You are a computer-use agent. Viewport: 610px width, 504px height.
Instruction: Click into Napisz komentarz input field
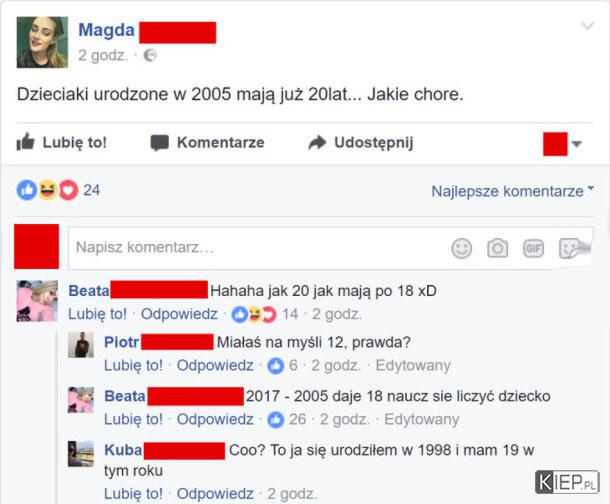257,248
